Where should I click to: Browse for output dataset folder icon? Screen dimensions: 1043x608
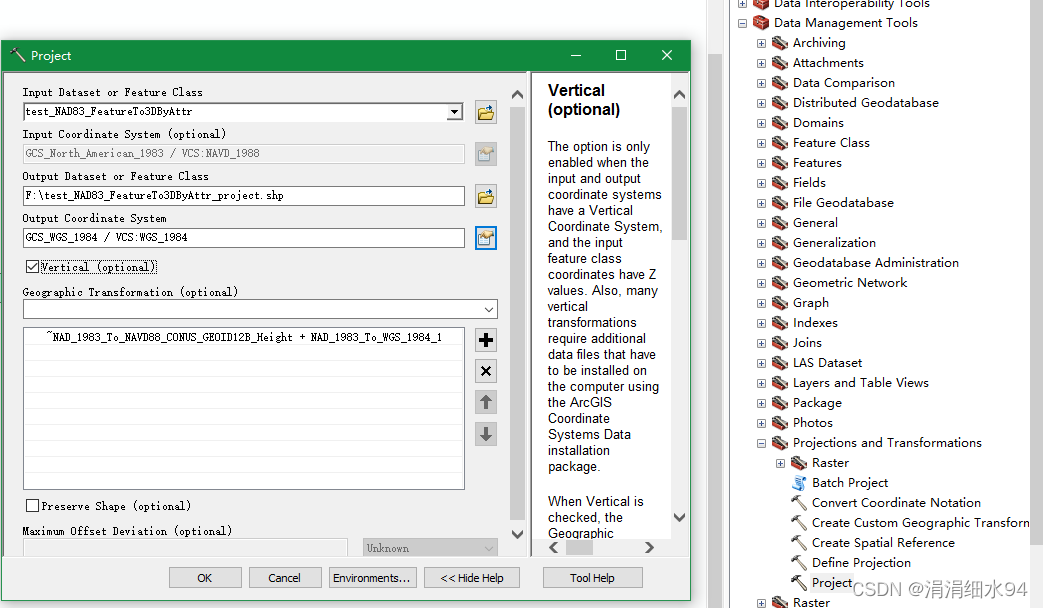(486, 196)
